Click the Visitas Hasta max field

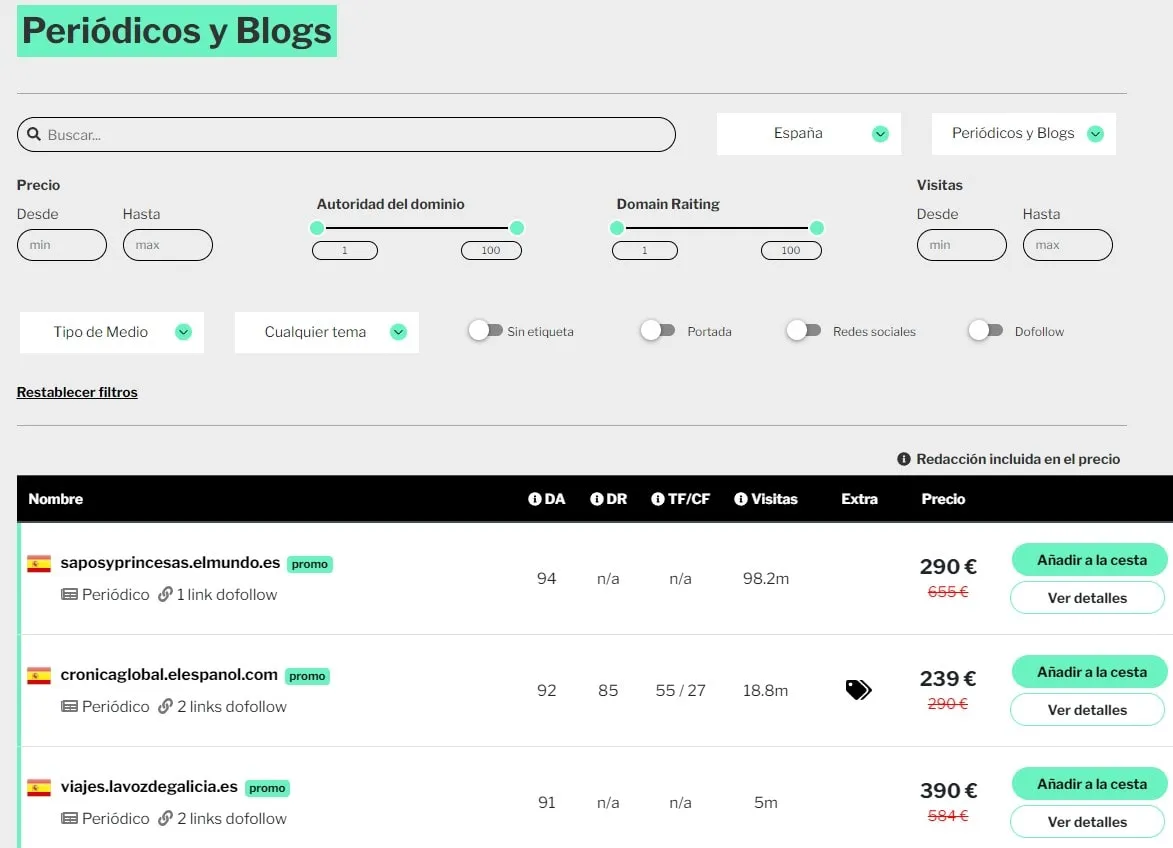(1068, 245)
